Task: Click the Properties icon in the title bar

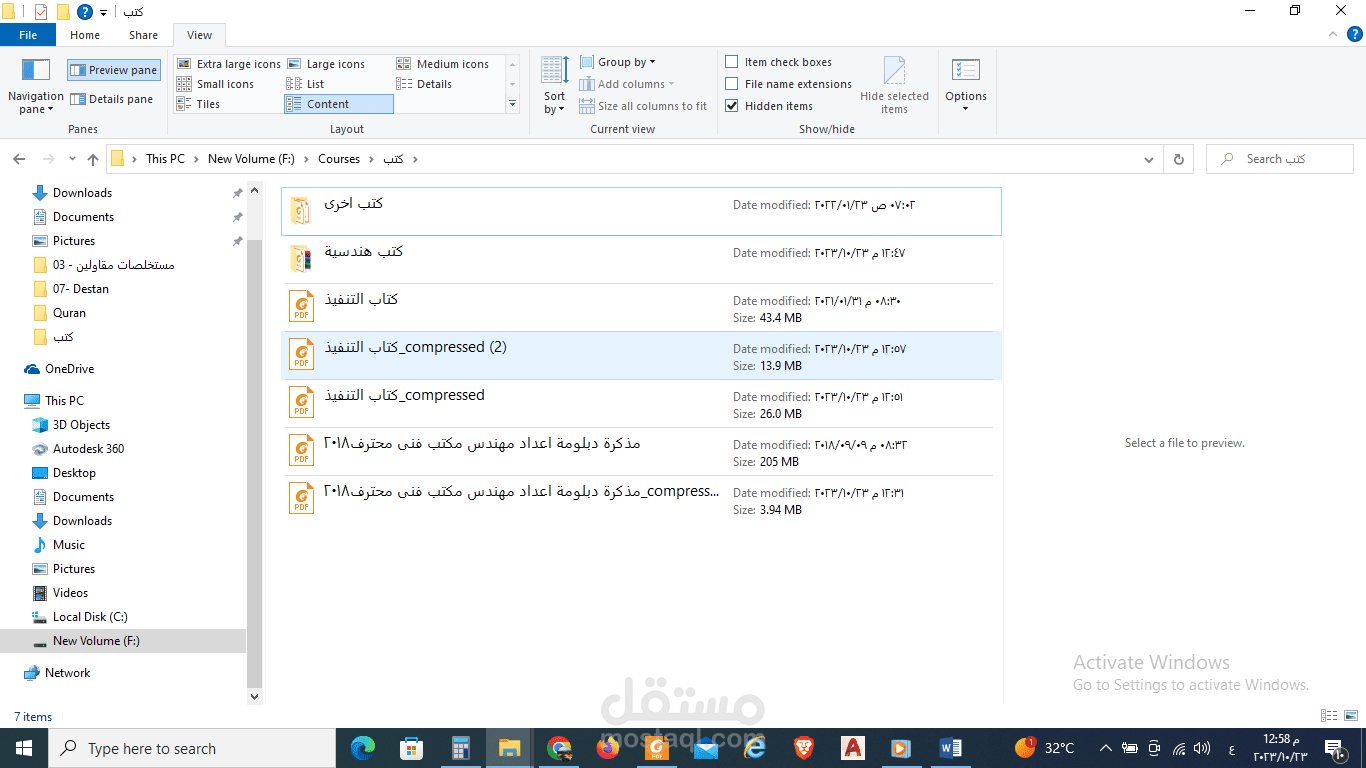Action: (x=41, y=12)
